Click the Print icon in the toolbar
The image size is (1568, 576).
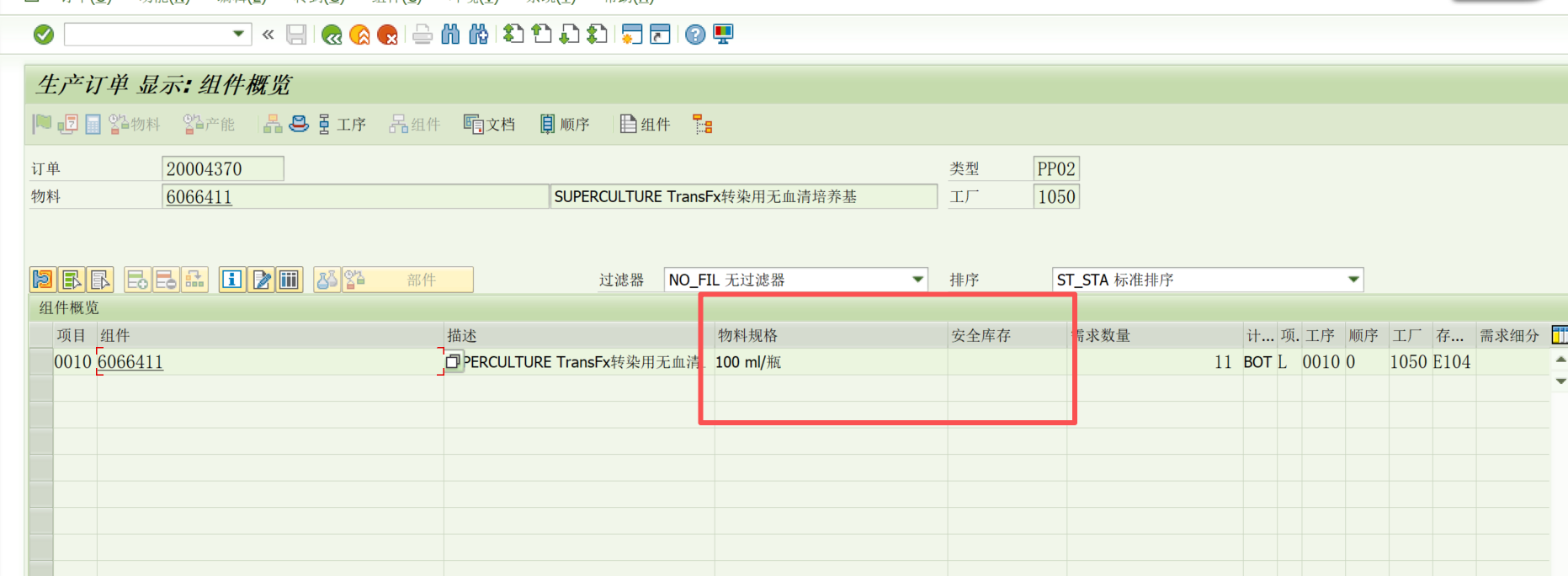pyautogui.click(x=423, y=35)
